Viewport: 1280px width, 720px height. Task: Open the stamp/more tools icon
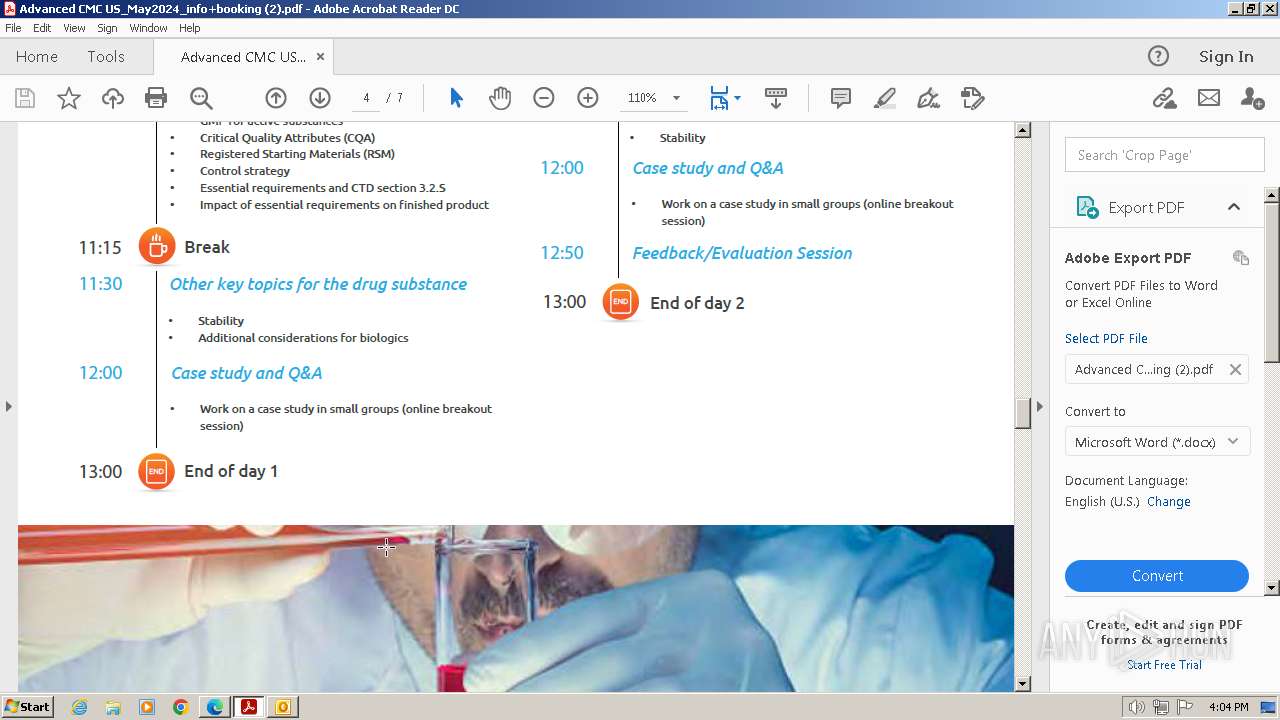pyautogui.click(x=973, y=98)
